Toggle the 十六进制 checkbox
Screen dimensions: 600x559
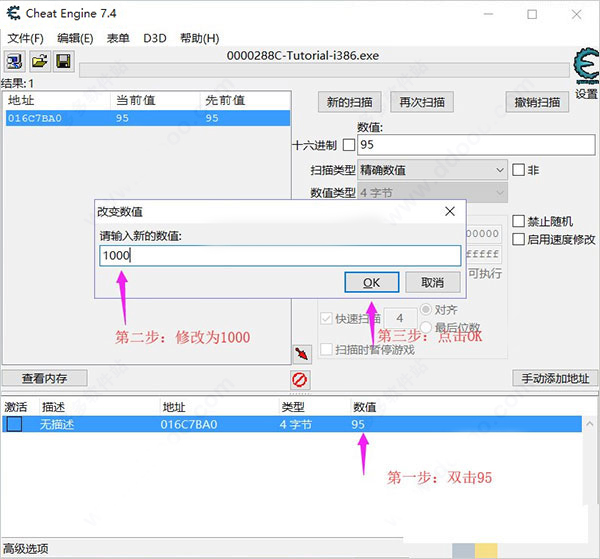[x=349, y=145]
